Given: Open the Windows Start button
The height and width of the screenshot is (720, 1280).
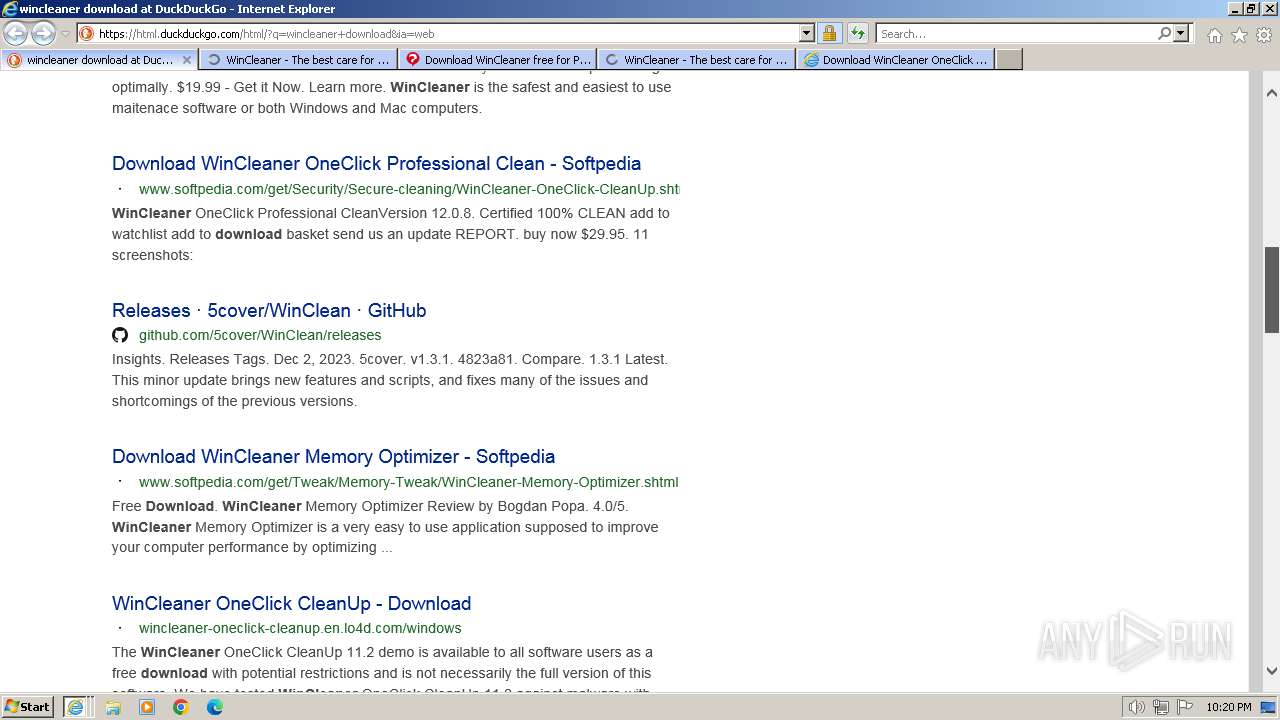Looking at the screenshot, I should 28,706.
